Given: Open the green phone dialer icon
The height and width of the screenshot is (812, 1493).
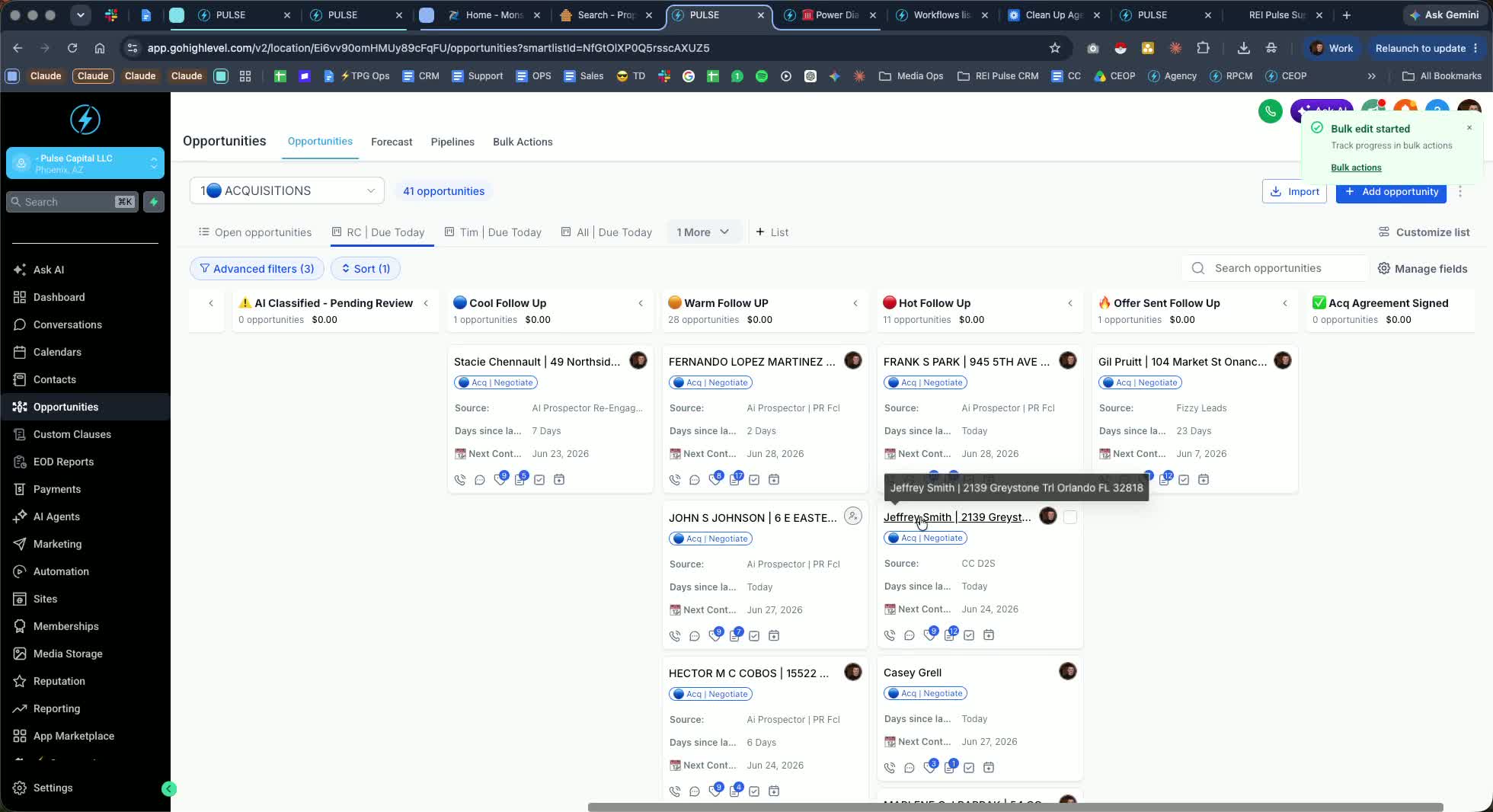Looking at the screenshot, I should click(x=1270, y=112).
